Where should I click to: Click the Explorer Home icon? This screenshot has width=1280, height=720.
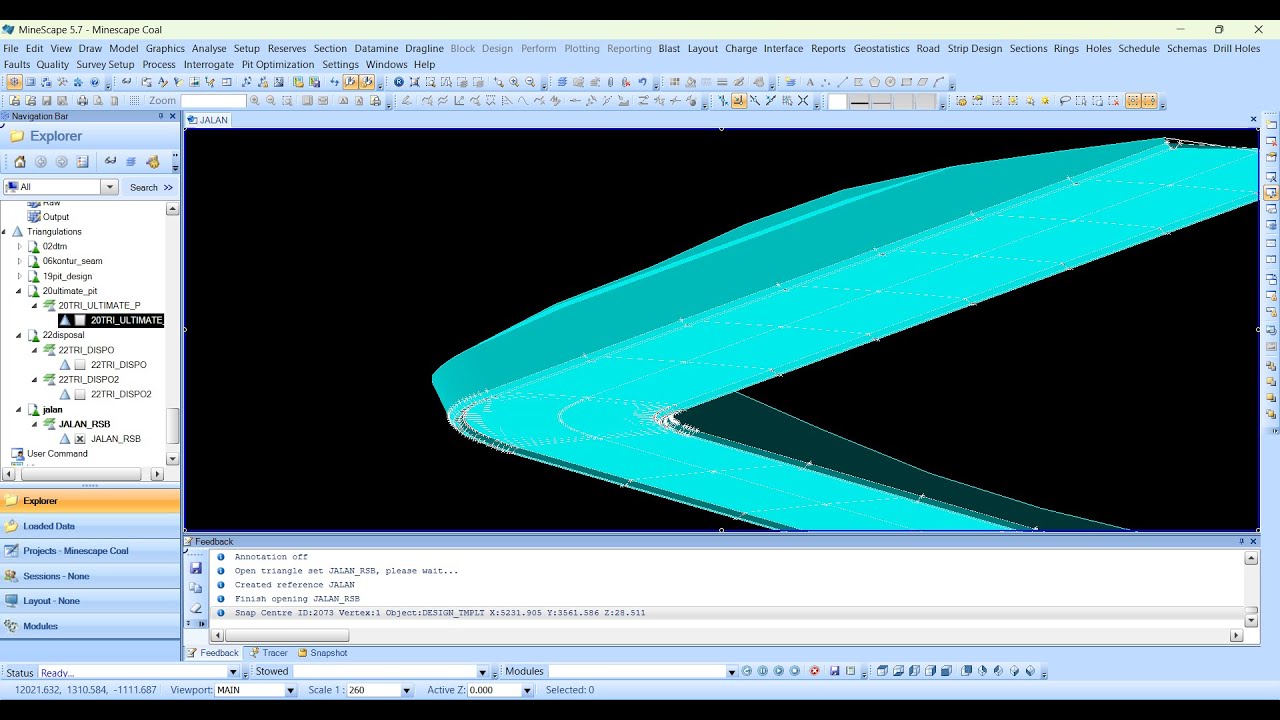coord(19,162)
